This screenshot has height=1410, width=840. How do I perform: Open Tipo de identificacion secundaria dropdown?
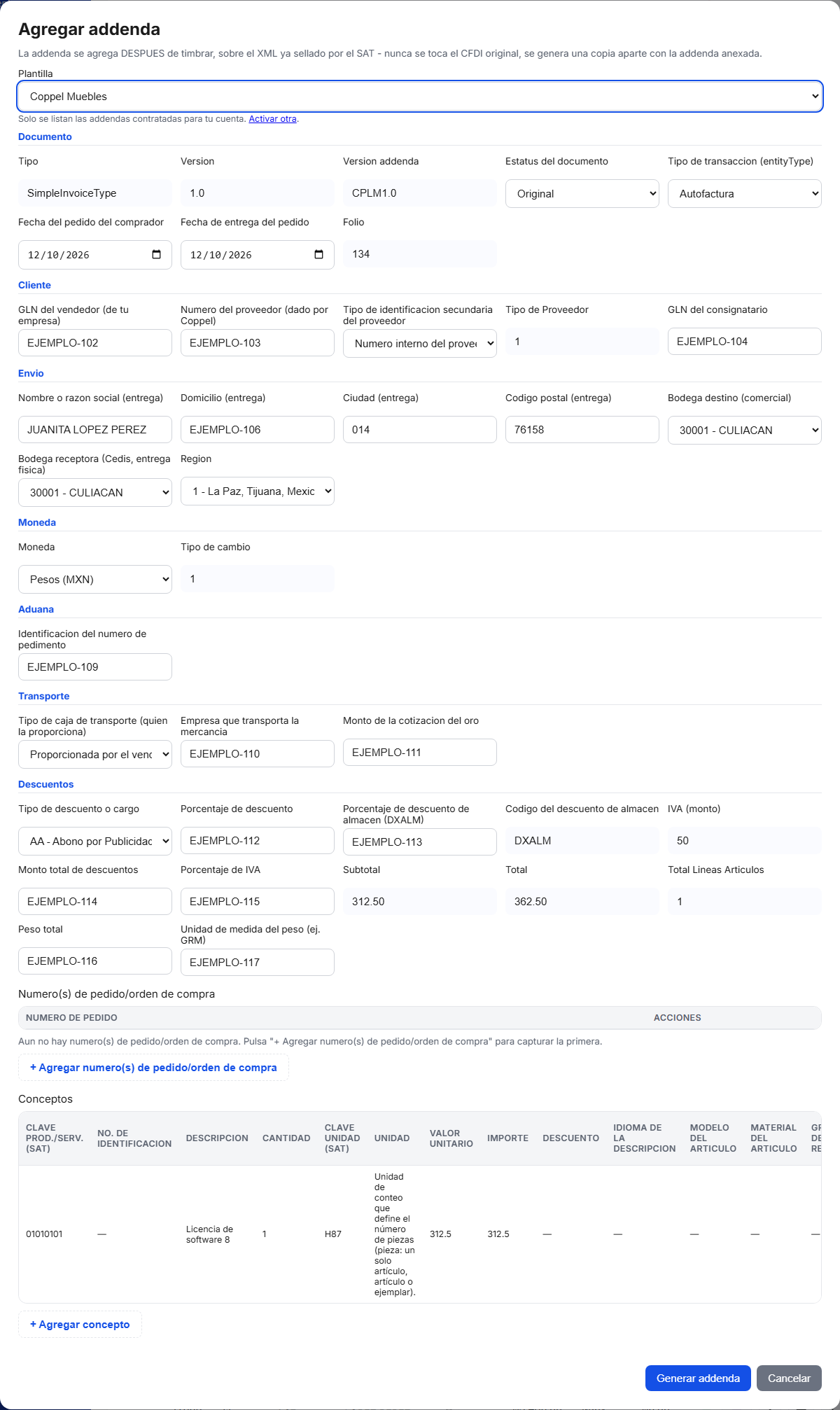click(x=420, y=344)
